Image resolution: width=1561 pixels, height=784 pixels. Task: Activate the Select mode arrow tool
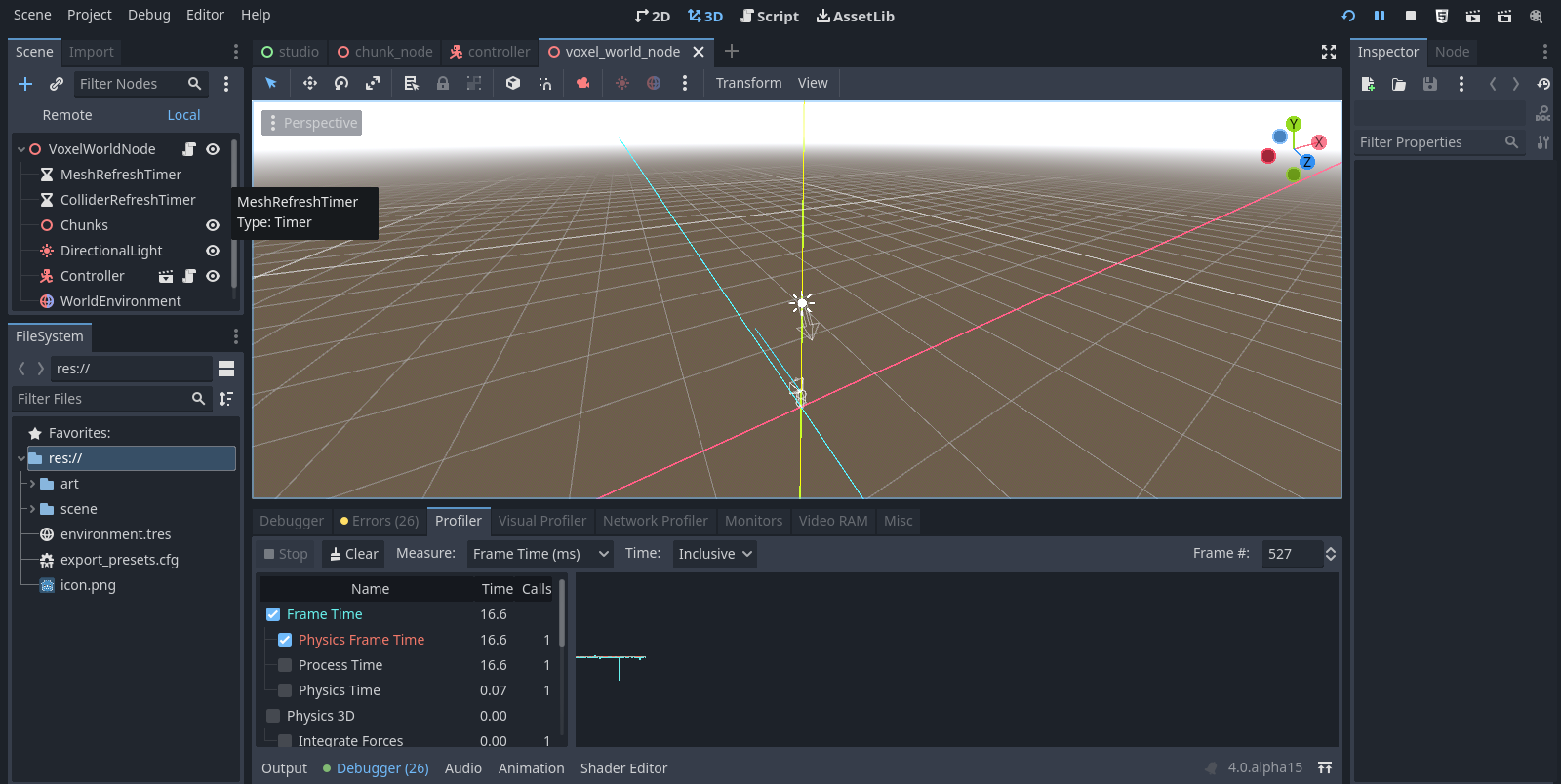coord(271,83)
